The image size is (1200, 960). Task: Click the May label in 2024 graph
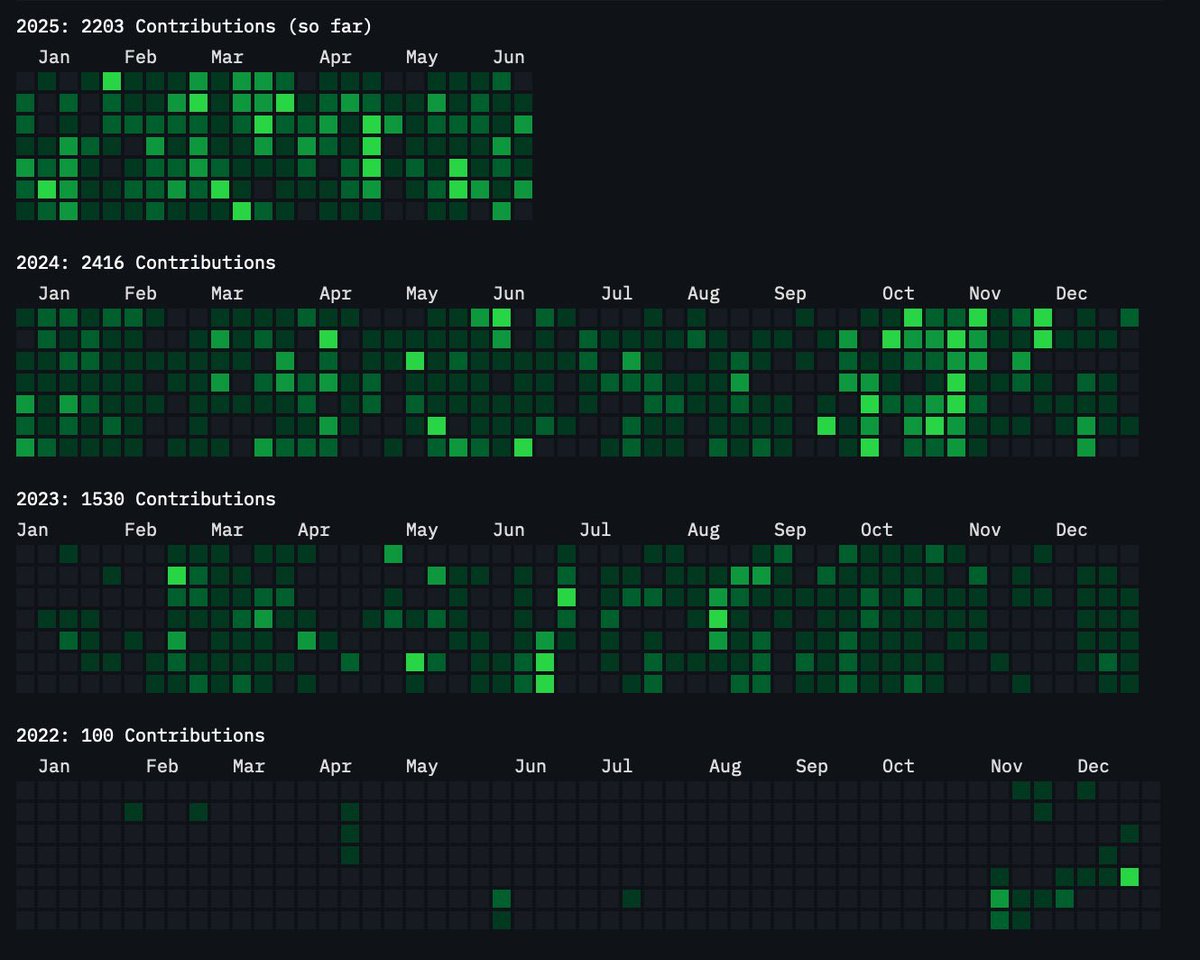point(422,293)
